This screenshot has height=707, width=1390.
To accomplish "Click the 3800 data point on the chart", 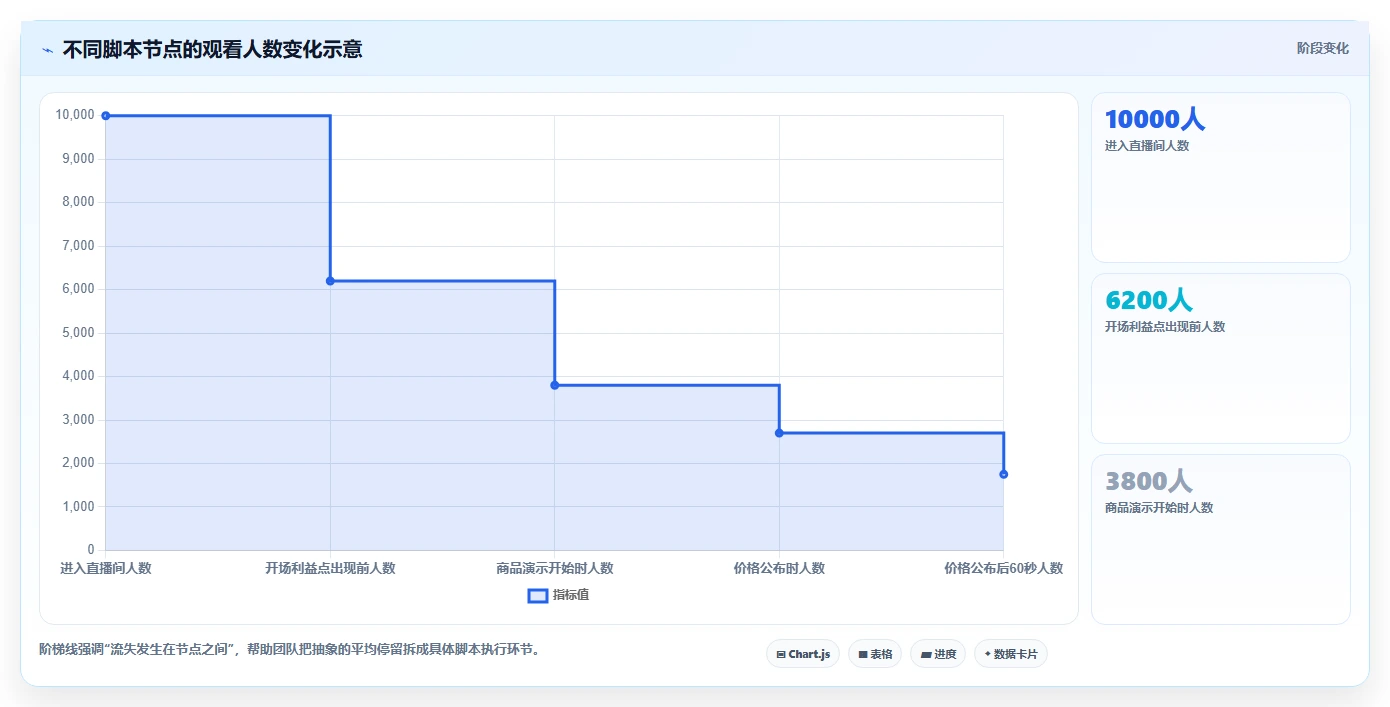I will pyautogui.click(x=554, y=385).
